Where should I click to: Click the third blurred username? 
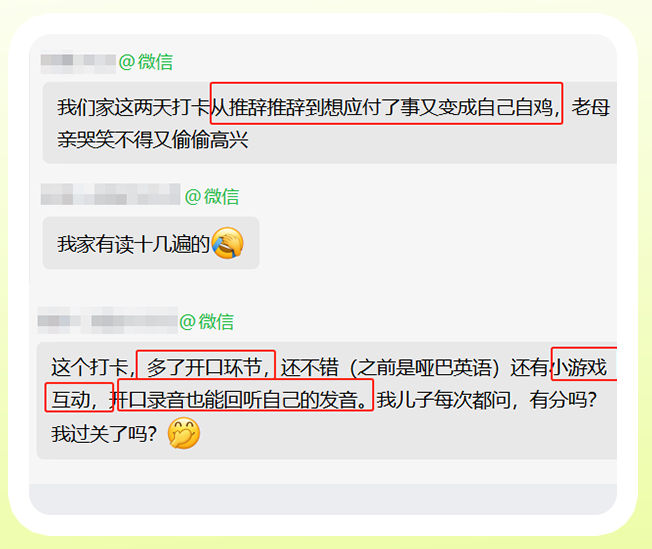pos(108,321)
